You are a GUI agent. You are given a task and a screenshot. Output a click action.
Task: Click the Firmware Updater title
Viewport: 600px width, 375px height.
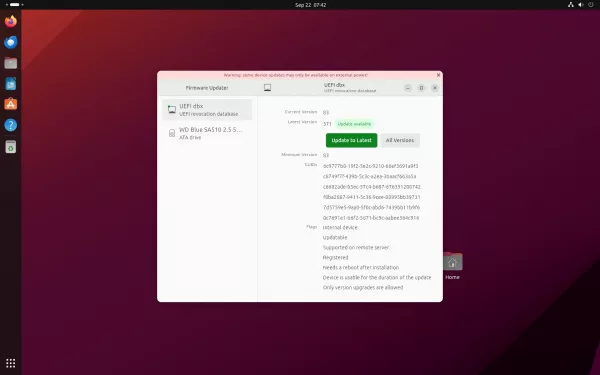tap(207, 88)
